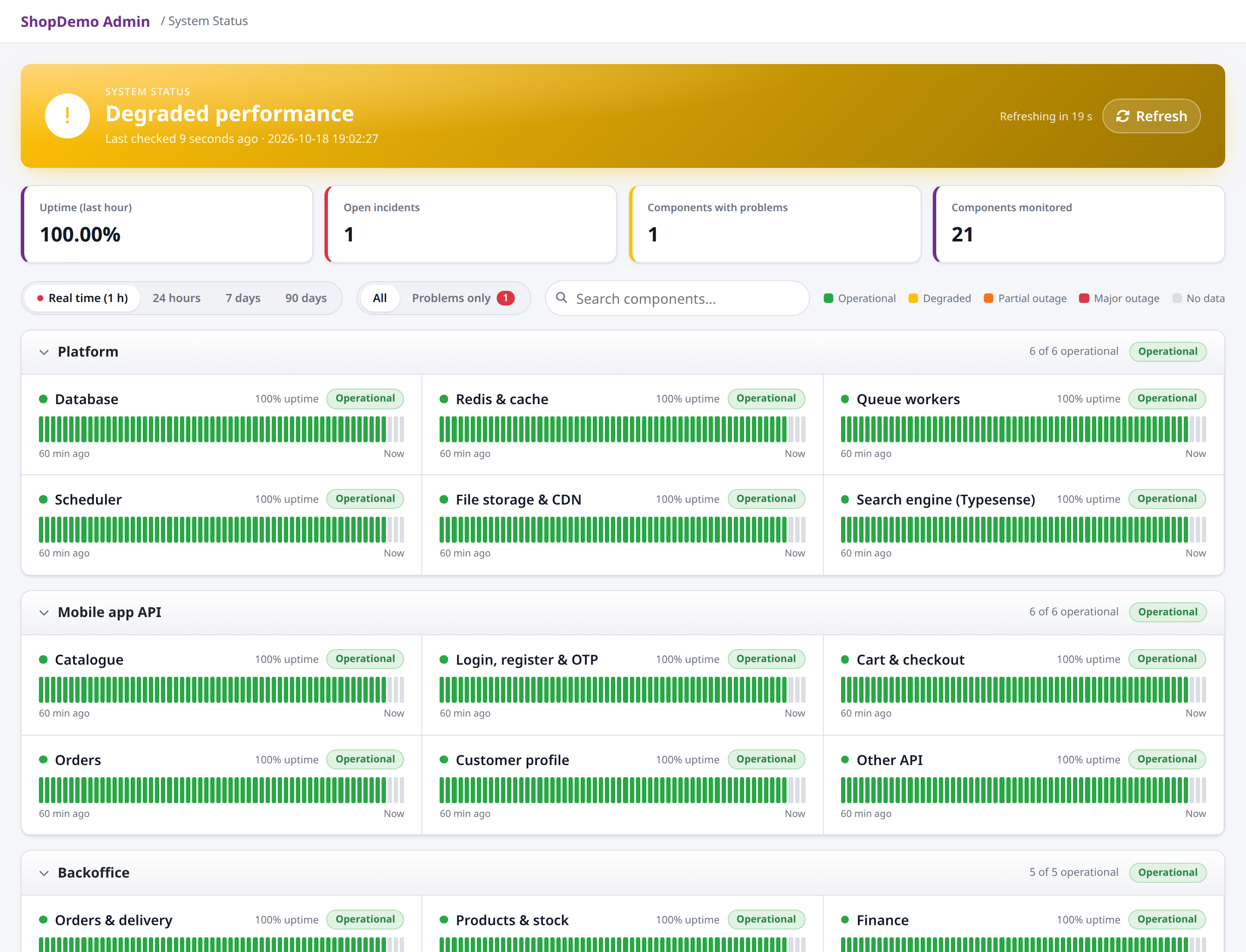
Task: Switch to the 90 days tab
Action: point(306,298)
